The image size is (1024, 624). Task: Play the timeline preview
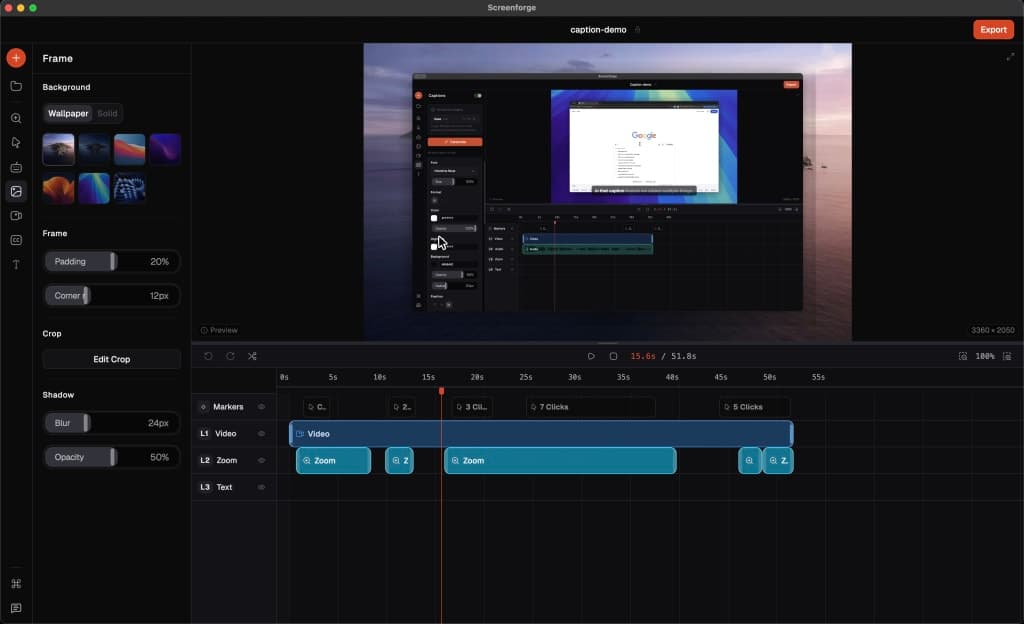tap(591, 356)
